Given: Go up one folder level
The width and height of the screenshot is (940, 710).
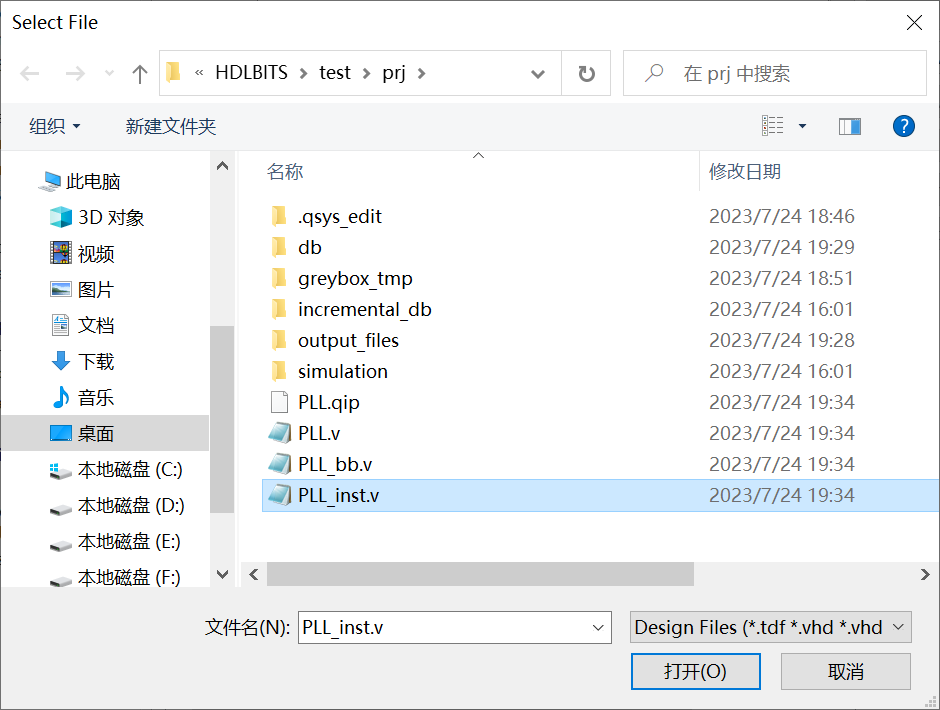Looking at the screenshot, I should pos(140,74).
